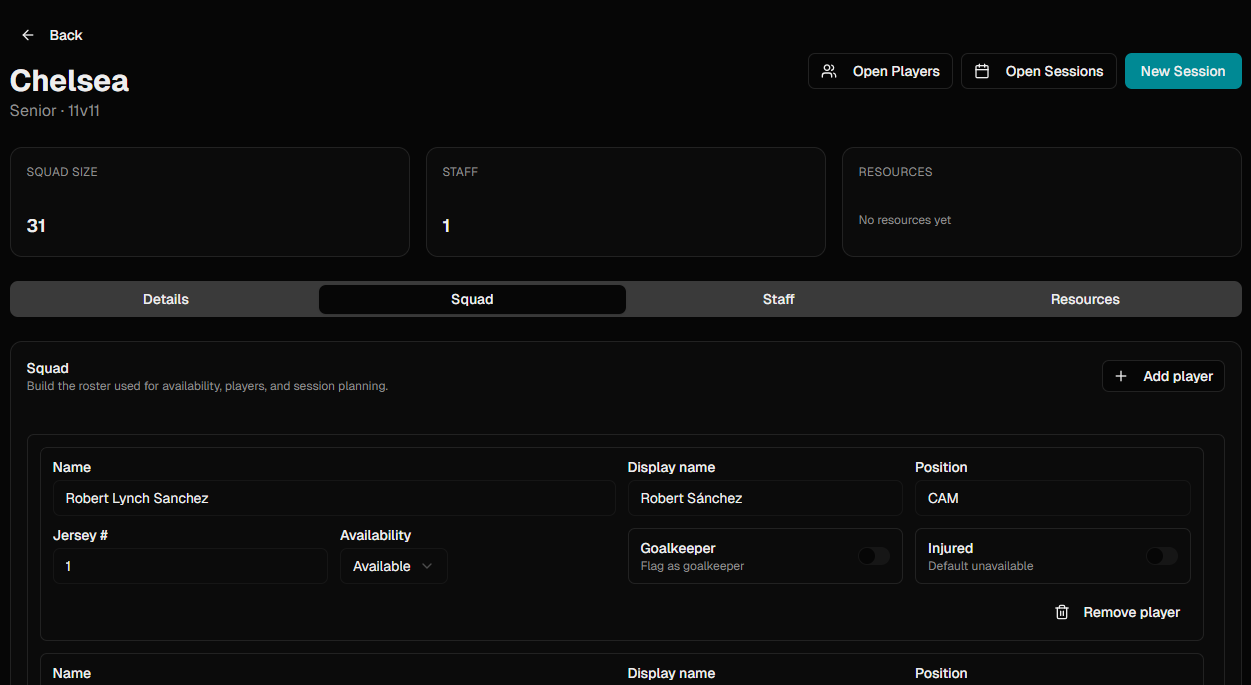Image resolution: width=1251 pixels, height=685 pixels.
Task: Click the plus icon beside Add player
Action: click(1121, 376)
